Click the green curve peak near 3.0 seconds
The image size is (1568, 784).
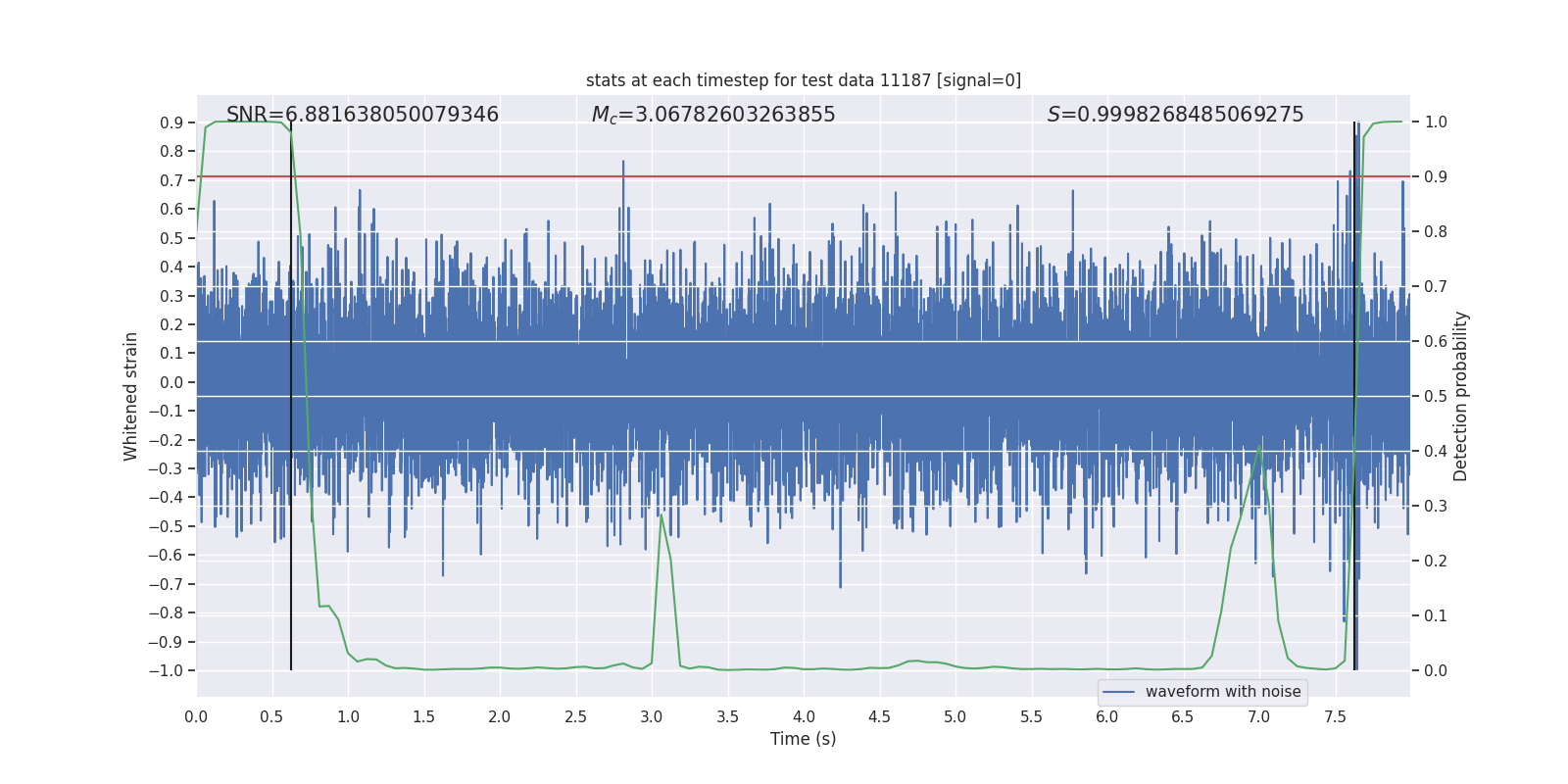pyautogui.click(x=661, y=514)
